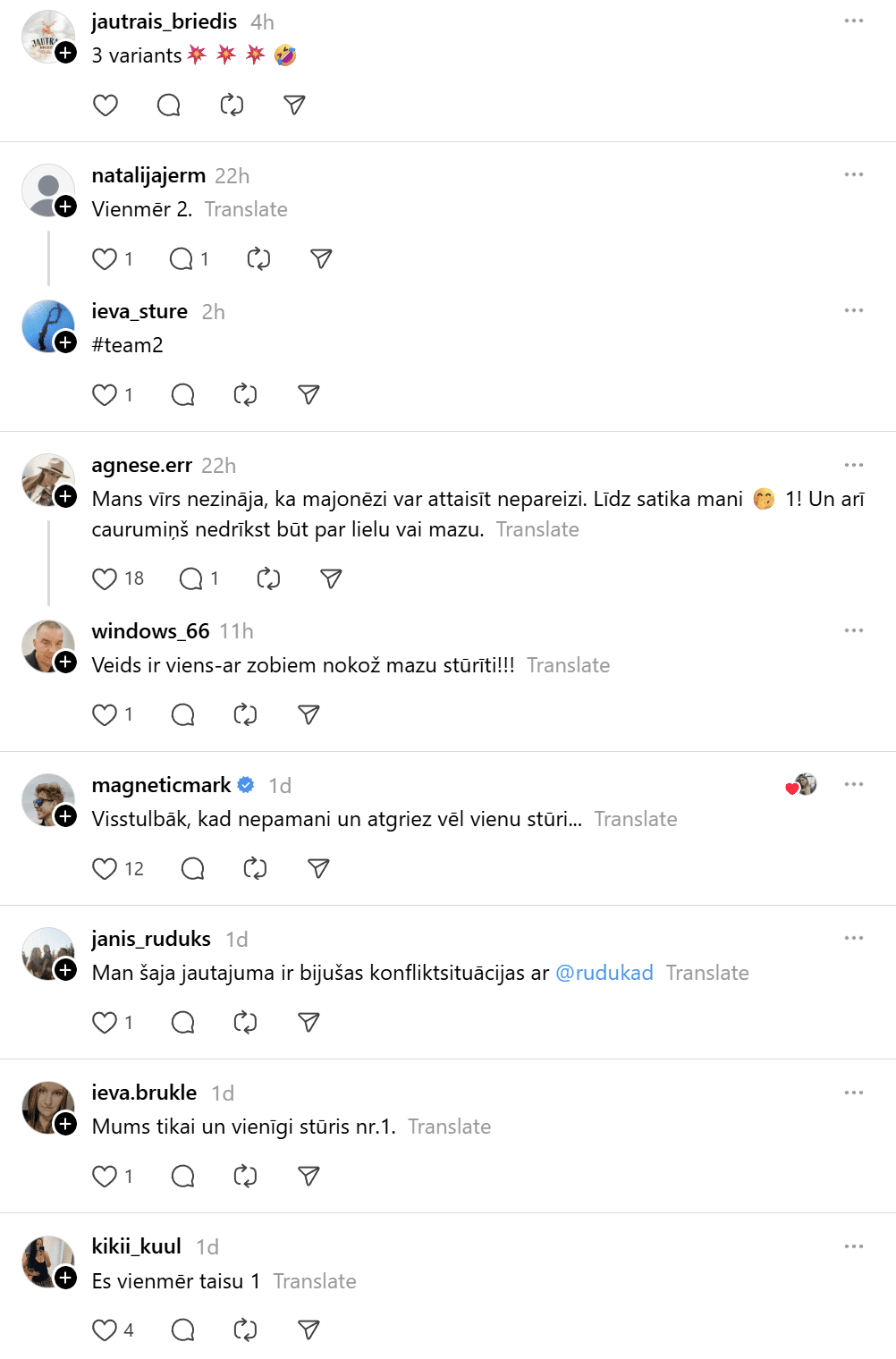Share janis_ruduks's comment via send icon
The height and width of the screenshot is (1359, 896).
[309, 1023]
